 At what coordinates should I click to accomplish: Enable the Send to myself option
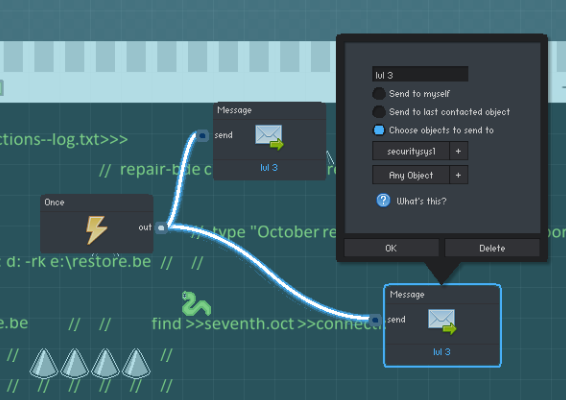[x=379, y=94]
